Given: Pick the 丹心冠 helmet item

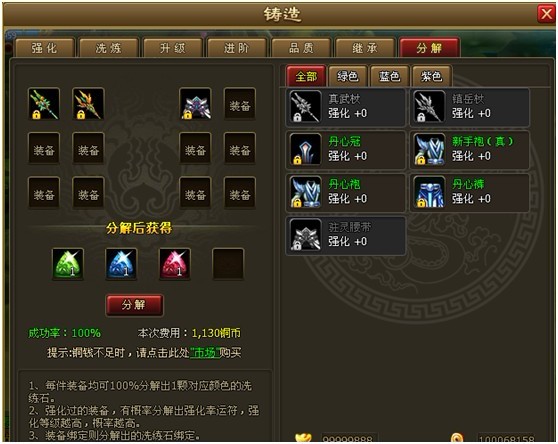Looking at the screenshot, I should [x=346, y=149].
